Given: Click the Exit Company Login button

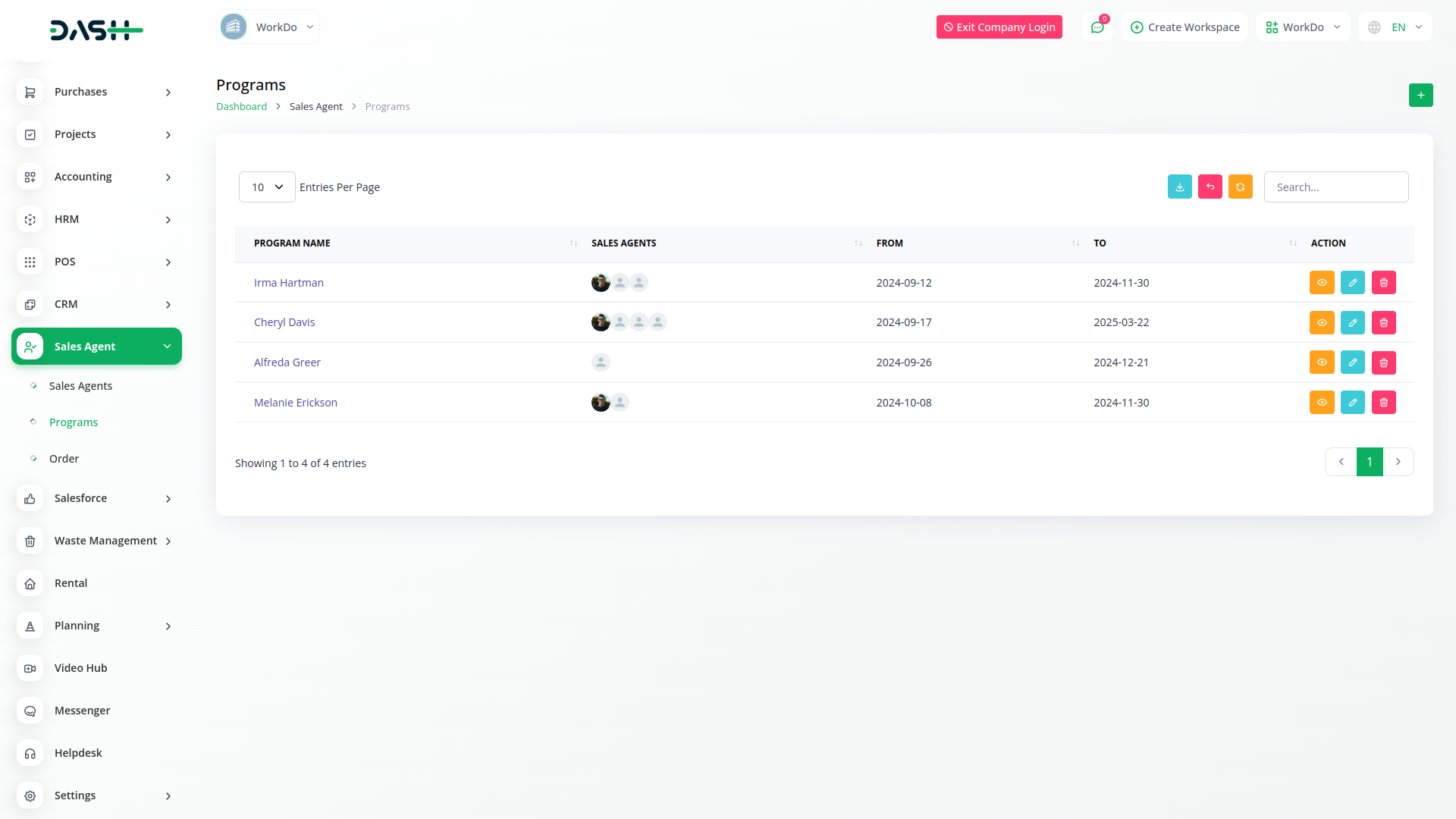Looking at the screenshot, I should 999,27.
